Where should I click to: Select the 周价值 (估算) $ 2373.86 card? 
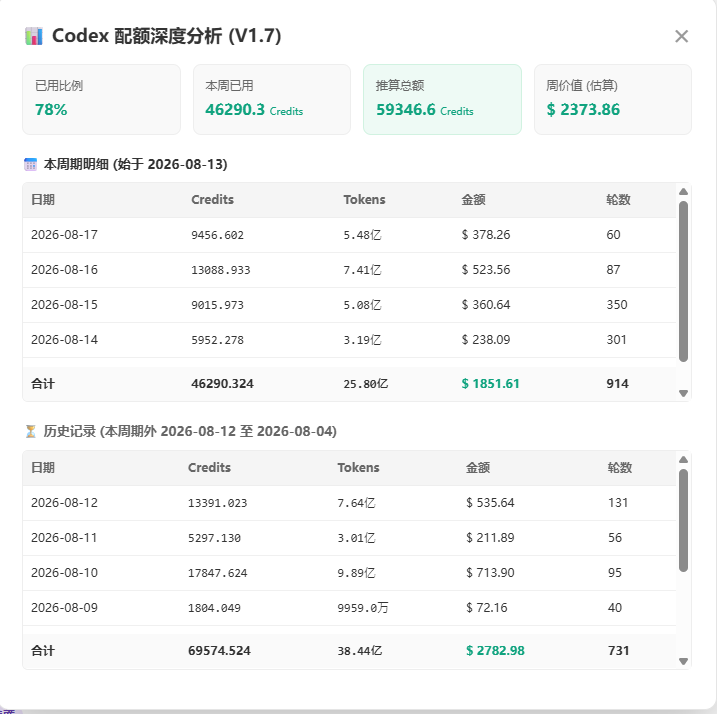613,99
